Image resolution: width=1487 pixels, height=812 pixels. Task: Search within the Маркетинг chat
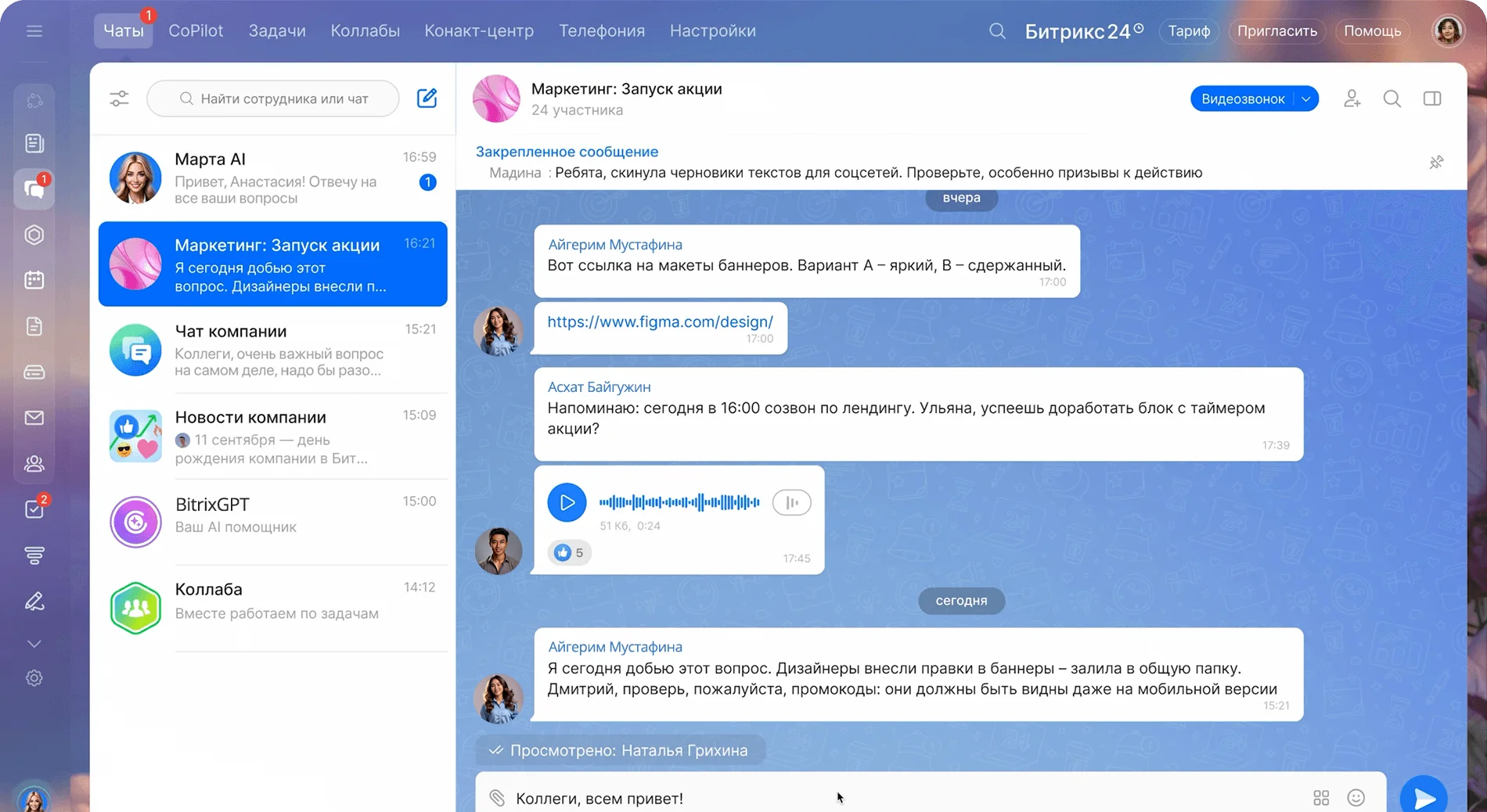pos(1392,99)
